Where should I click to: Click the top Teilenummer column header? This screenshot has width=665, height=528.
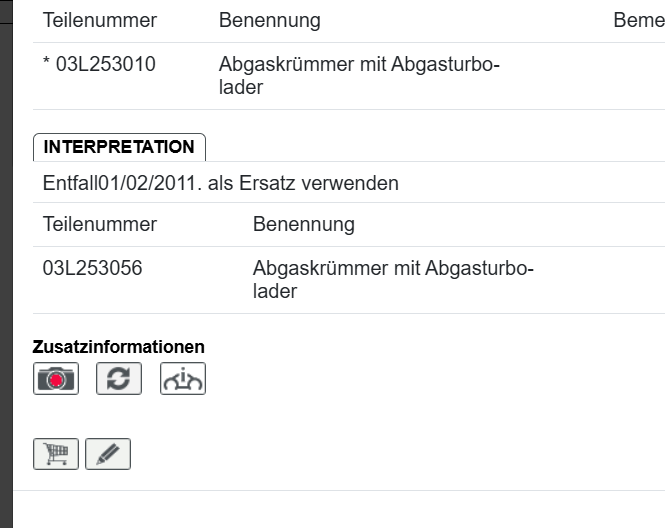click(99, 20)
